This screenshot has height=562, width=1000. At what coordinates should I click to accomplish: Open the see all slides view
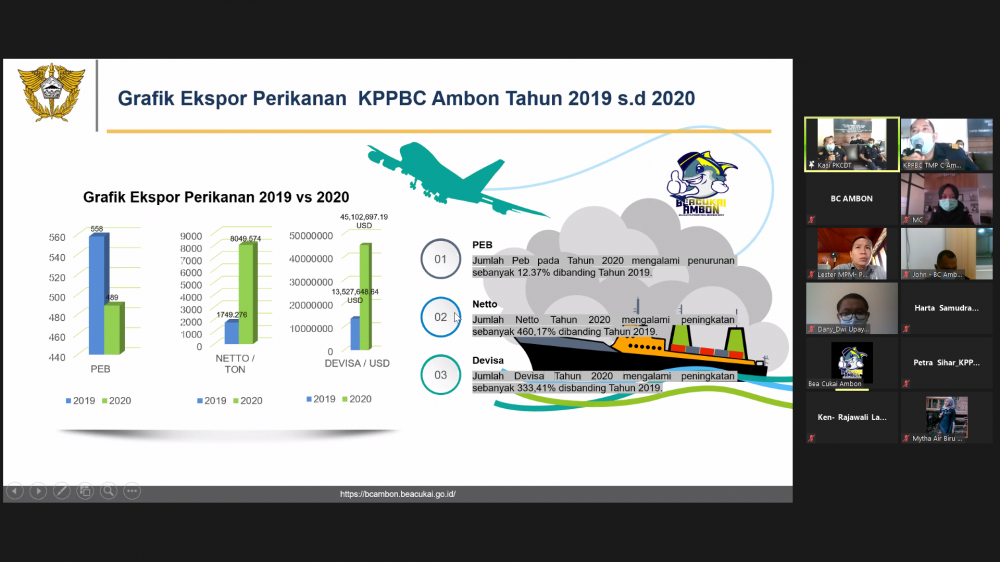(85, 491)
